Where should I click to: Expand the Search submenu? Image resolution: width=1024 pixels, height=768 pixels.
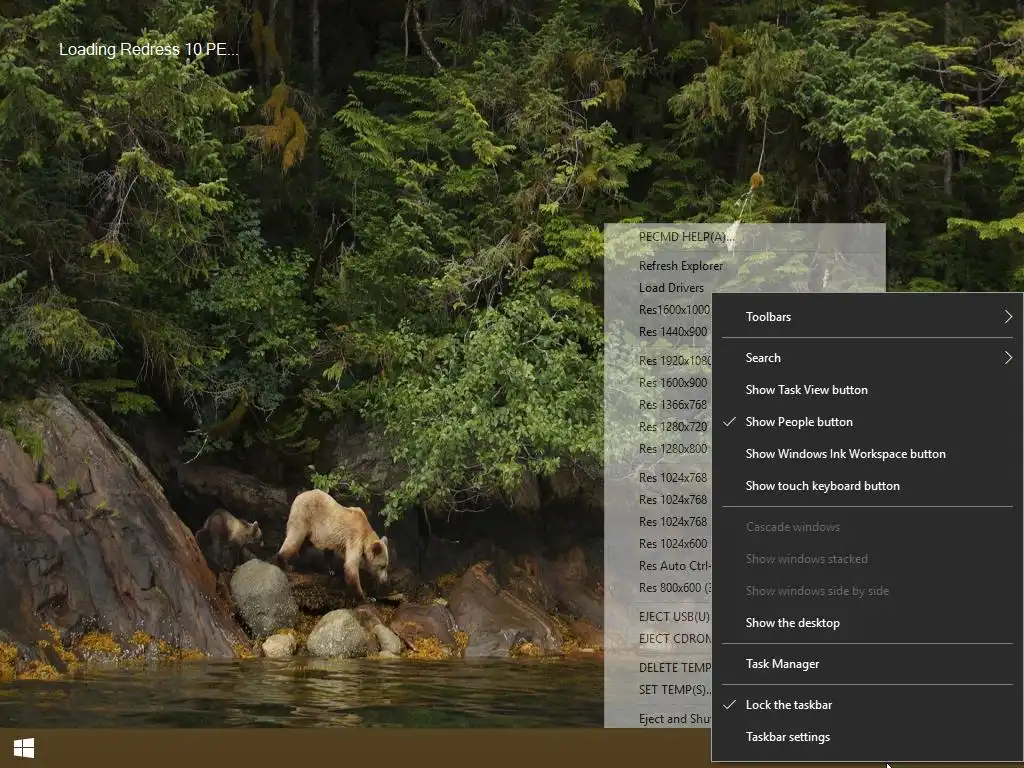point(867,358)
